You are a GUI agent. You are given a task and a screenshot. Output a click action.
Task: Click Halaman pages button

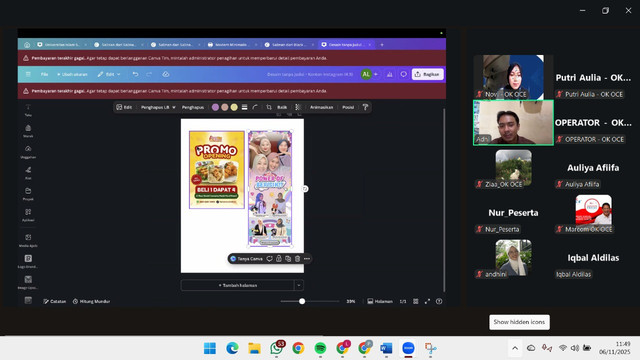click(380, 301)
